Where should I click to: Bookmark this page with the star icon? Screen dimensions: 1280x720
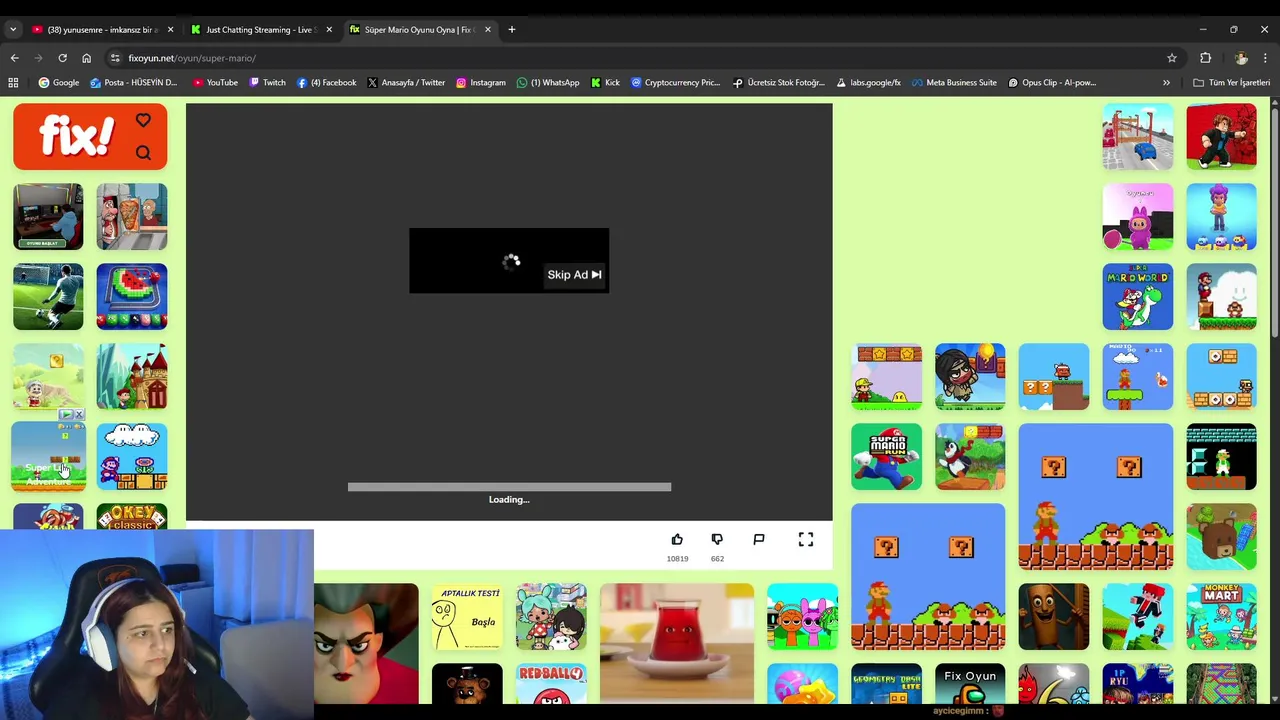[1172, 58]
